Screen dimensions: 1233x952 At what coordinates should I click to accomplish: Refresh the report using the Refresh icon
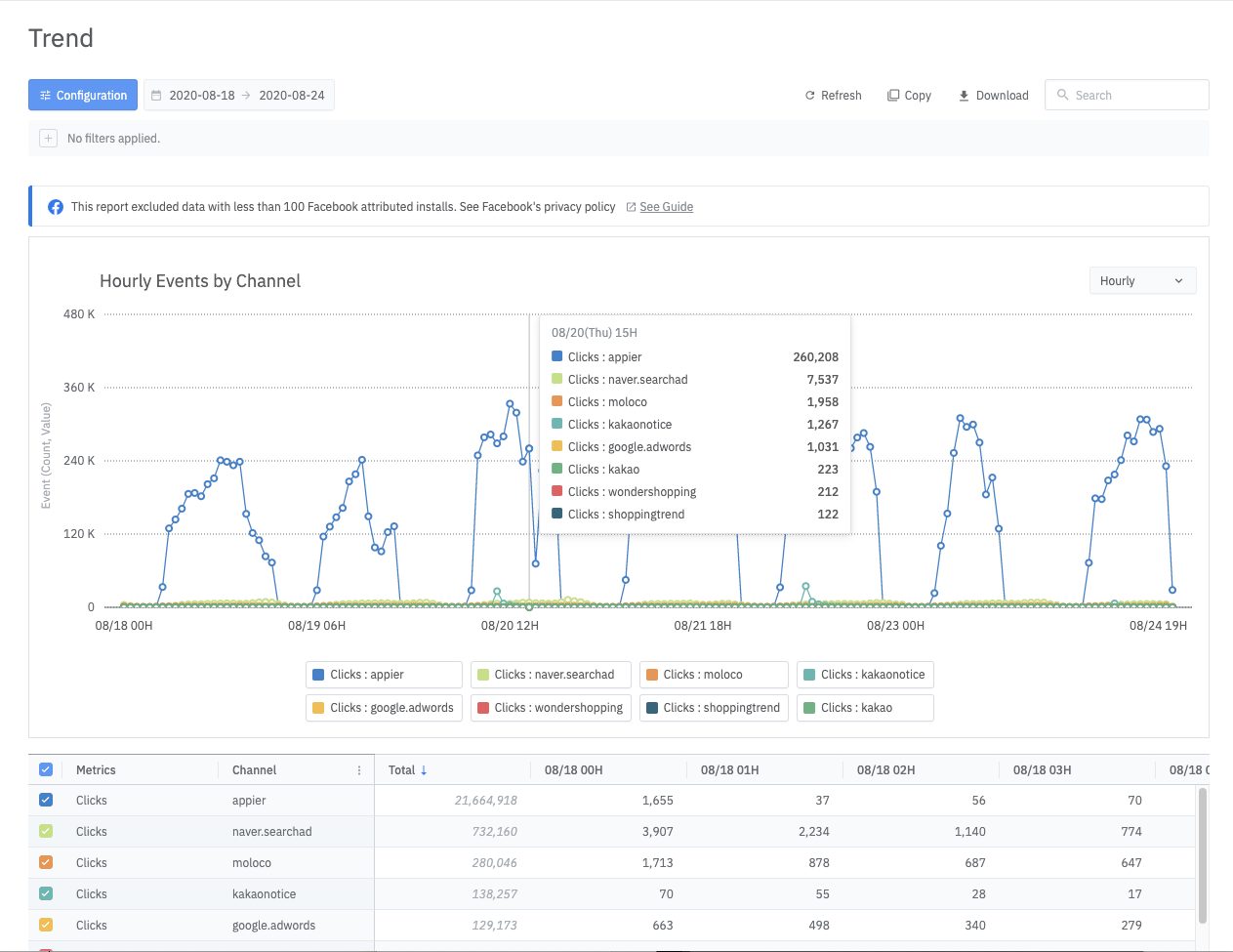point(809,95)
